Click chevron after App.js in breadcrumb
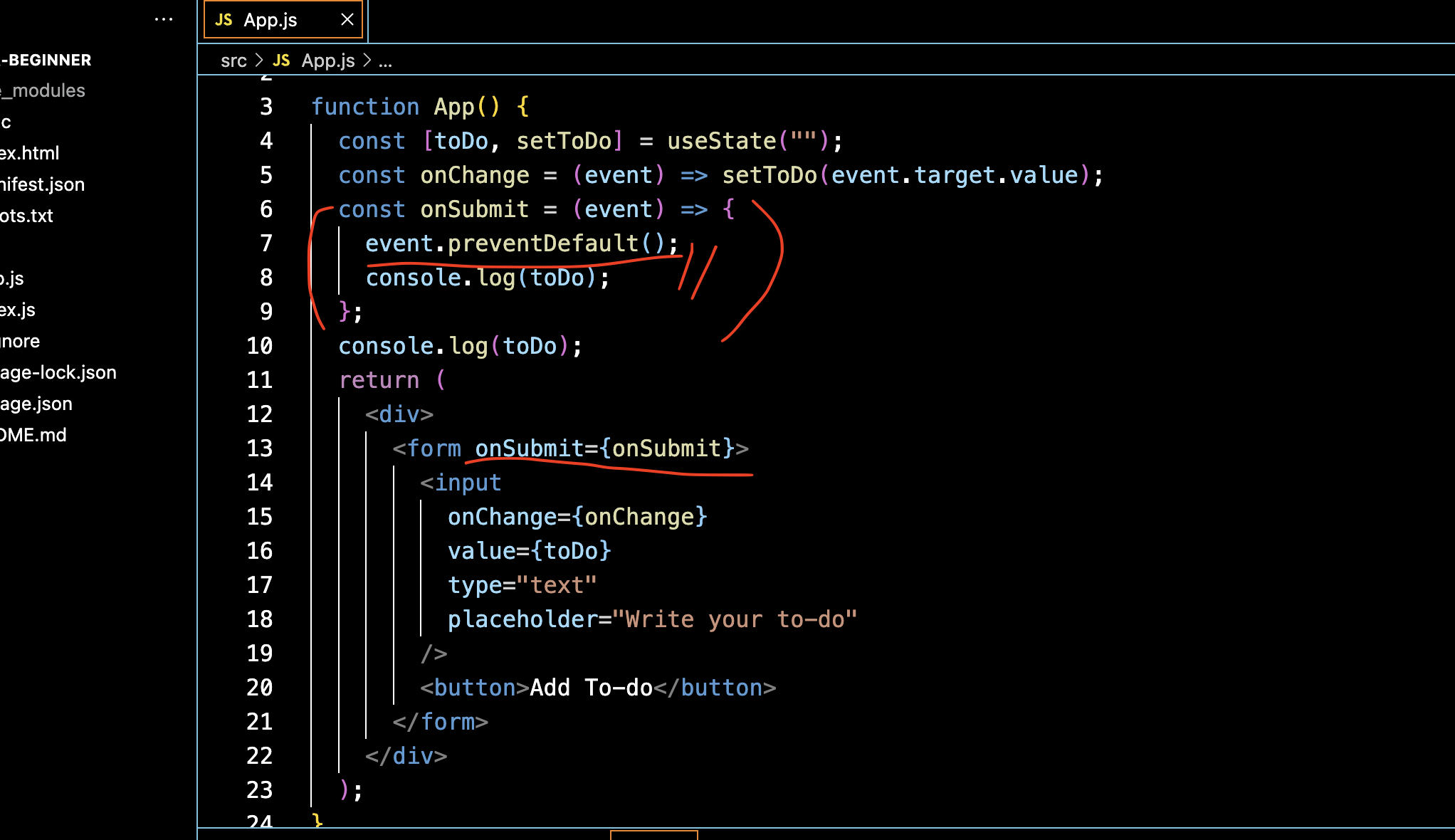The width and height of the screenshot is (1455, 840). pyautogui.click(x=367, y=61)
